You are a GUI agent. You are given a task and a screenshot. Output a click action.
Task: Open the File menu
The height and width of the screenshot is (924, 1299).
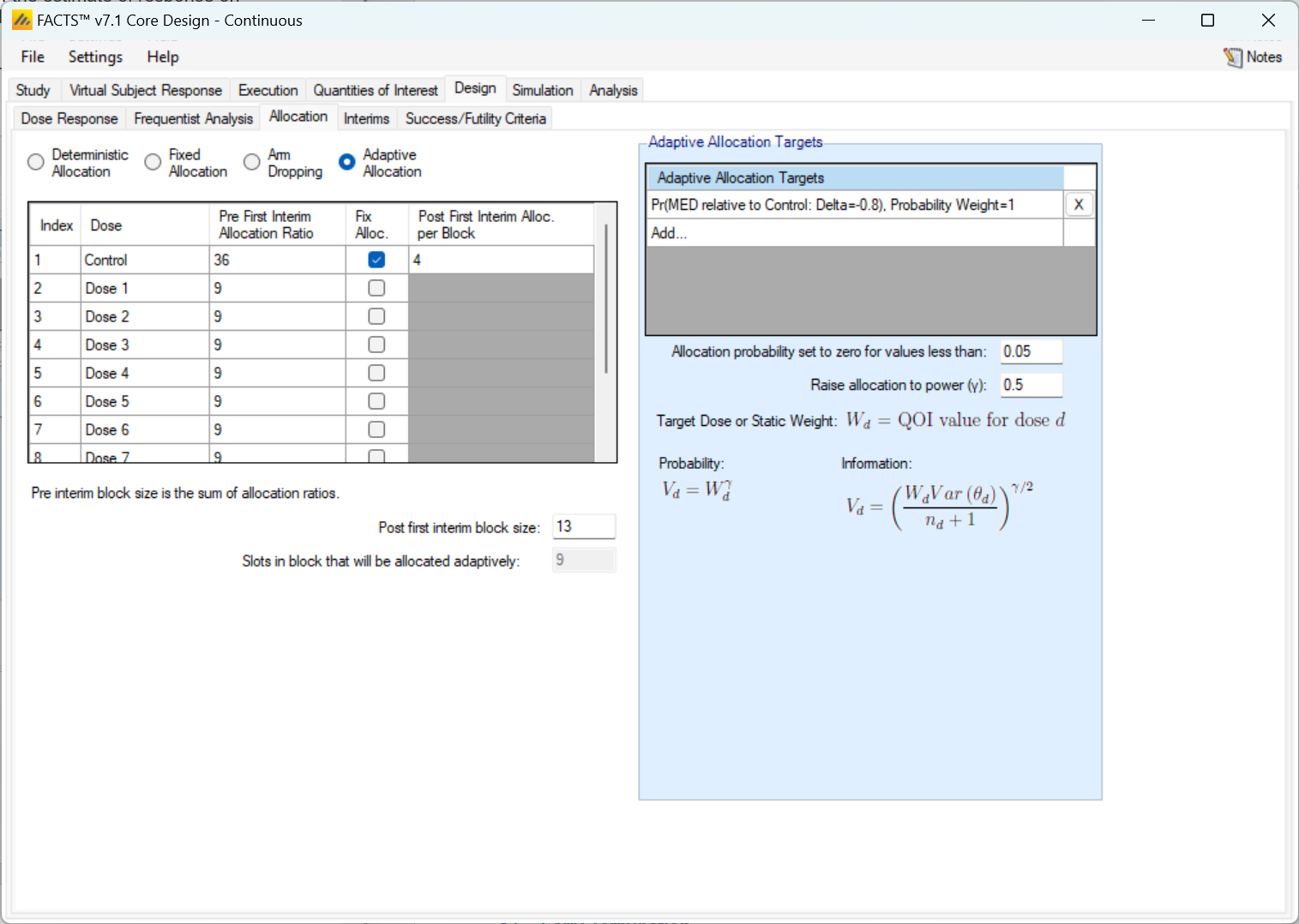[x=33, y=57]
